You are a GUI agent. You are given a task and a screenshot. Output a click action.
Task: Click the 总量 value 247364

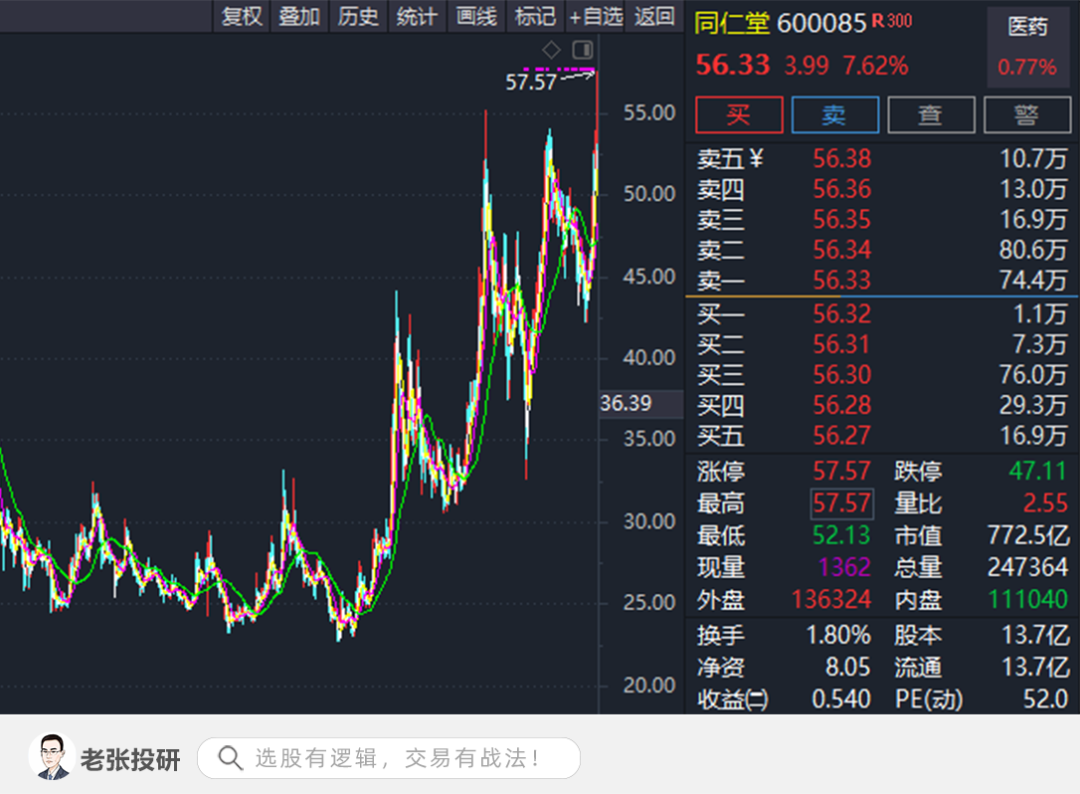point(1028,567)
